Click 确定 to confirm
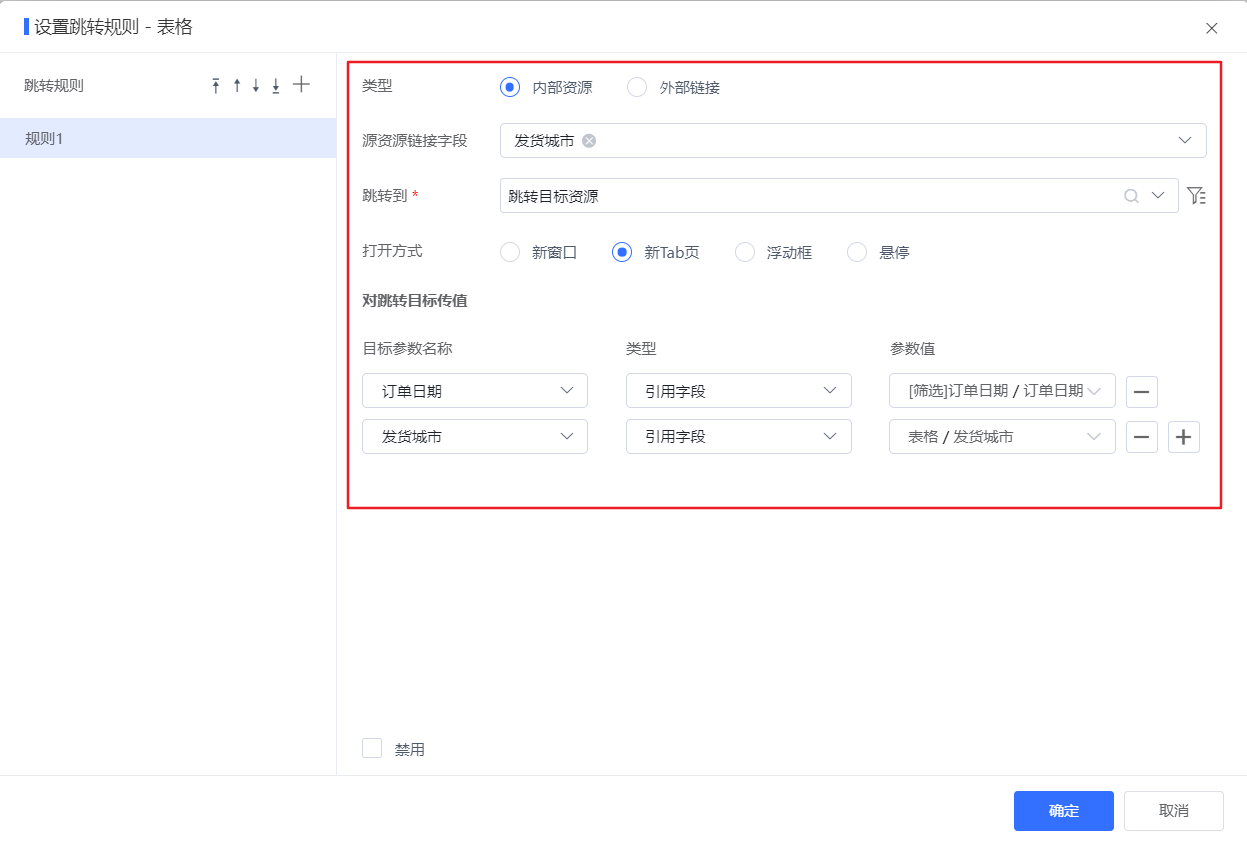The image size is (1247, 846). [x=1064, y=811]
